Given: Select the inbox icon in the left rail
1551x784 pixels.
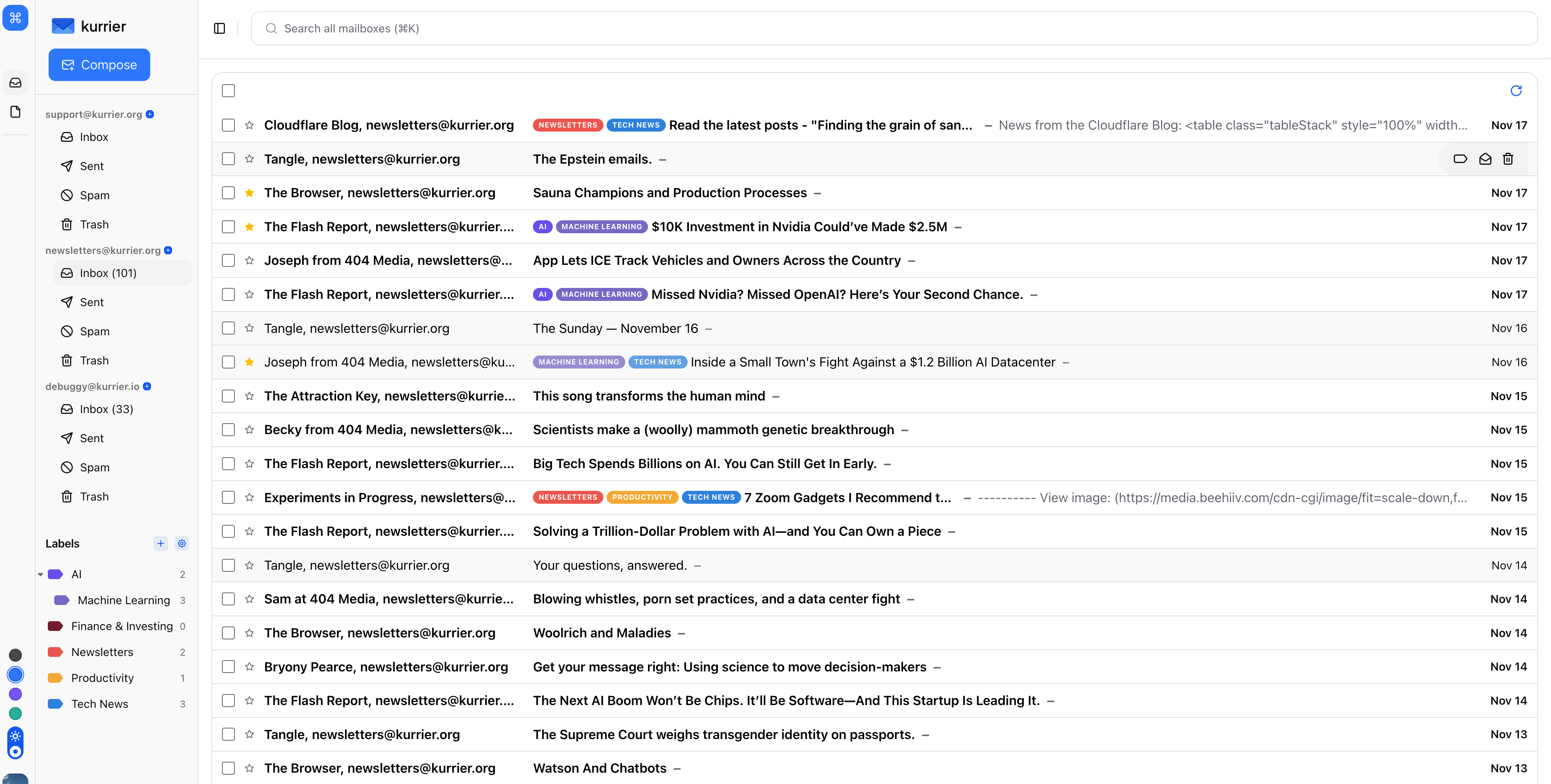Looking at the screenshot, I should (16, 83).
